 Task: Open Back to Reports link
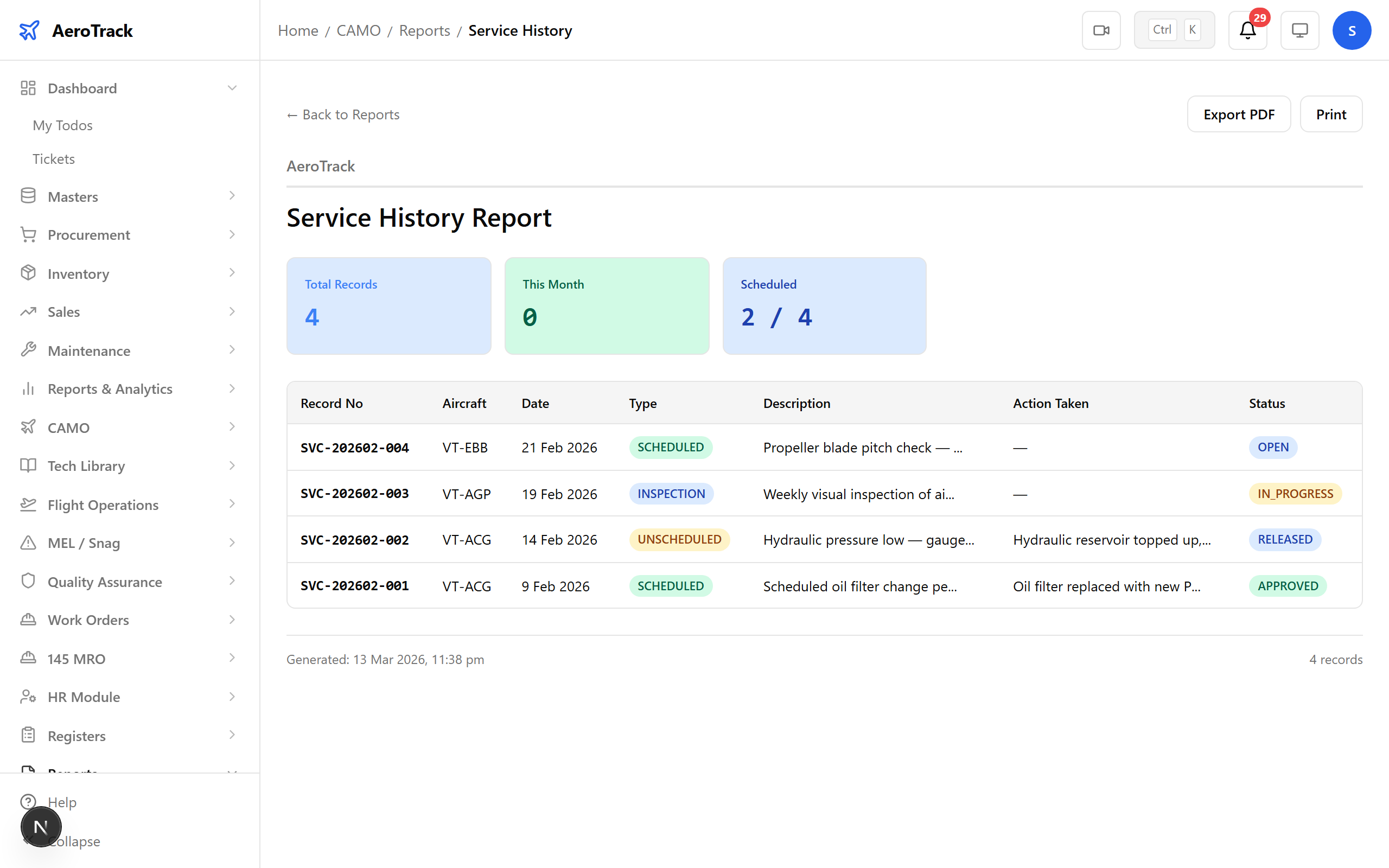(343, 114)
